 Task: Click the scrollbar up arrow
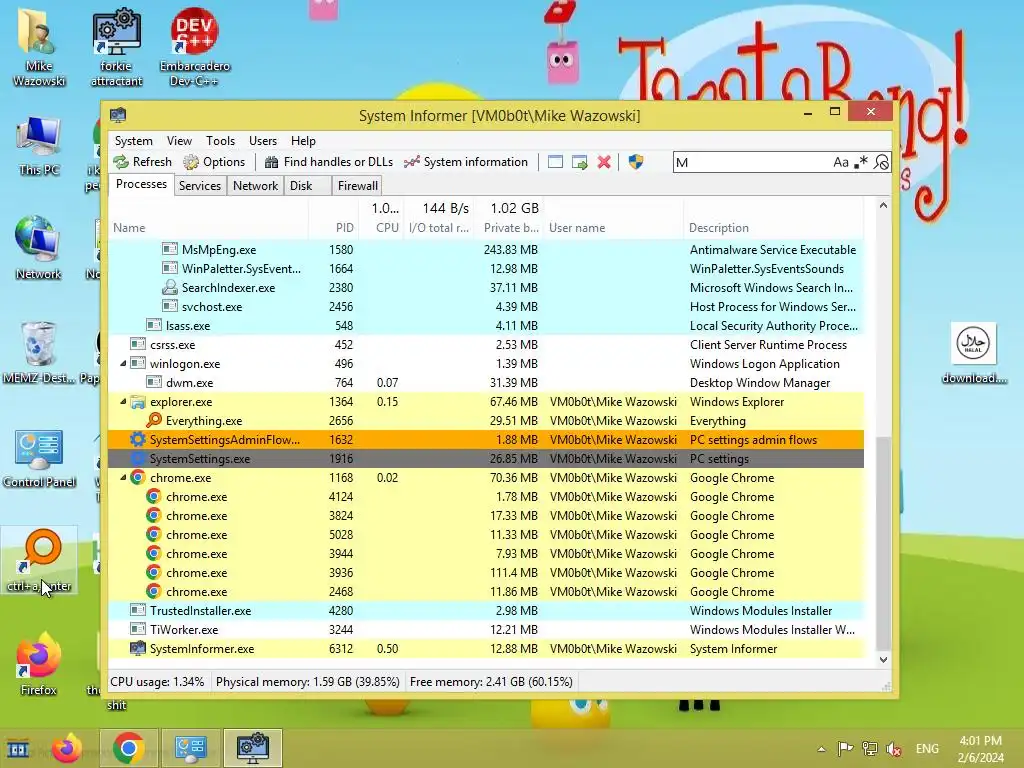click(x=883, y=205)
